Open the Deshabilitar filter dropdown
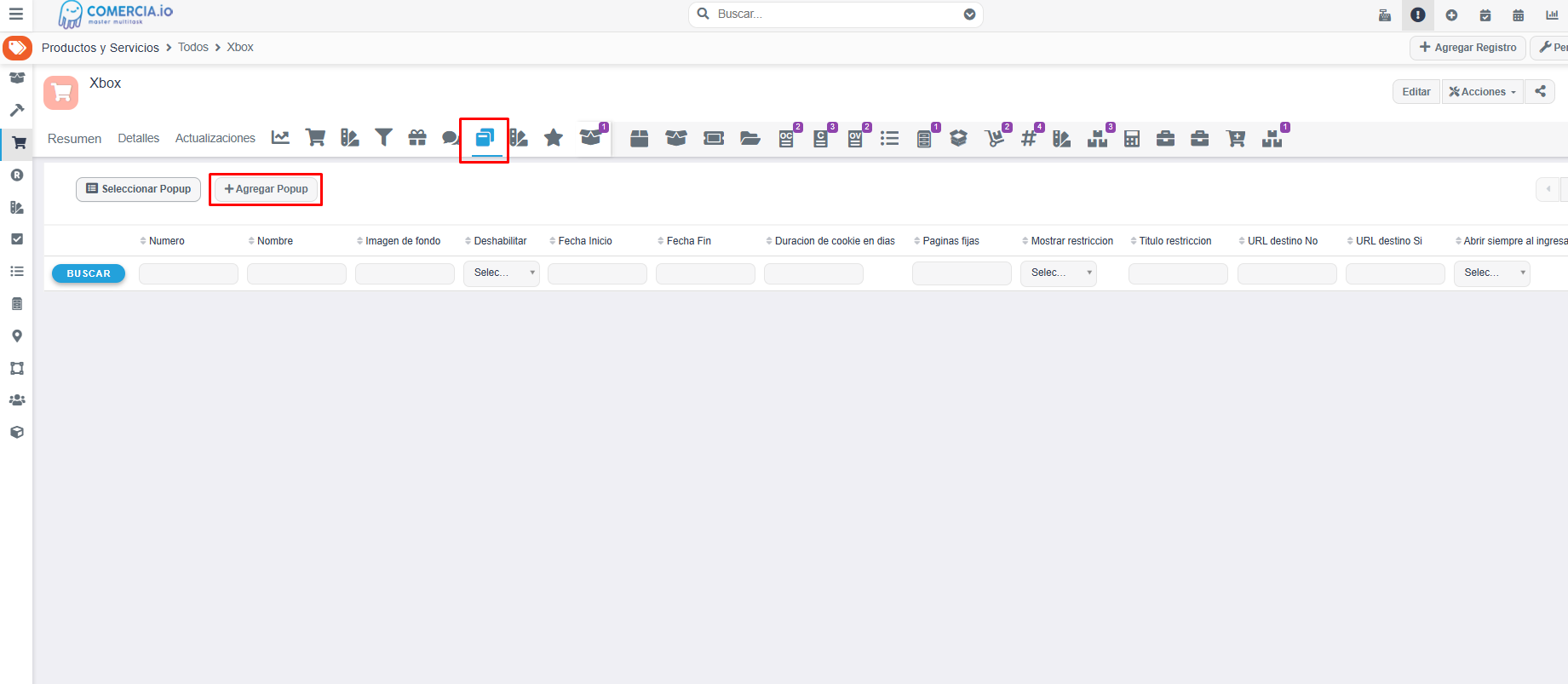 502,273
